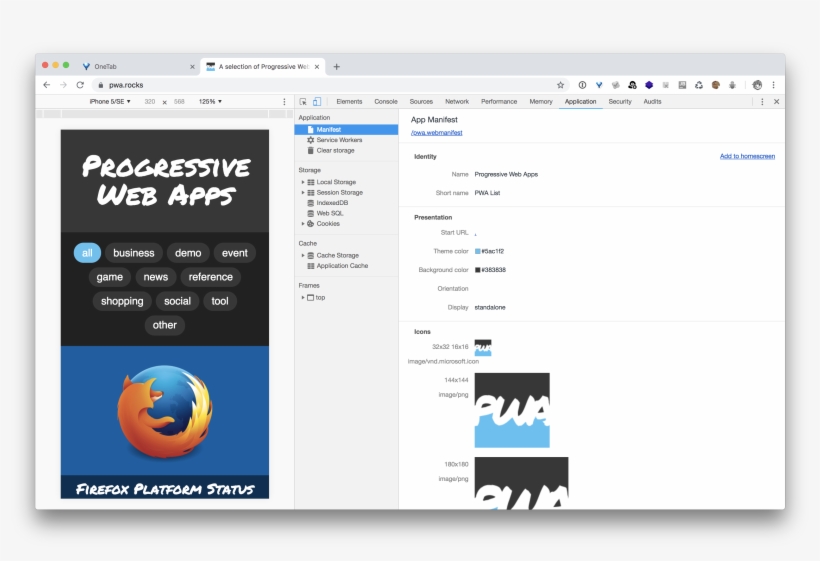Select the iPhone 5/SE device dropdown

(110, 101)
